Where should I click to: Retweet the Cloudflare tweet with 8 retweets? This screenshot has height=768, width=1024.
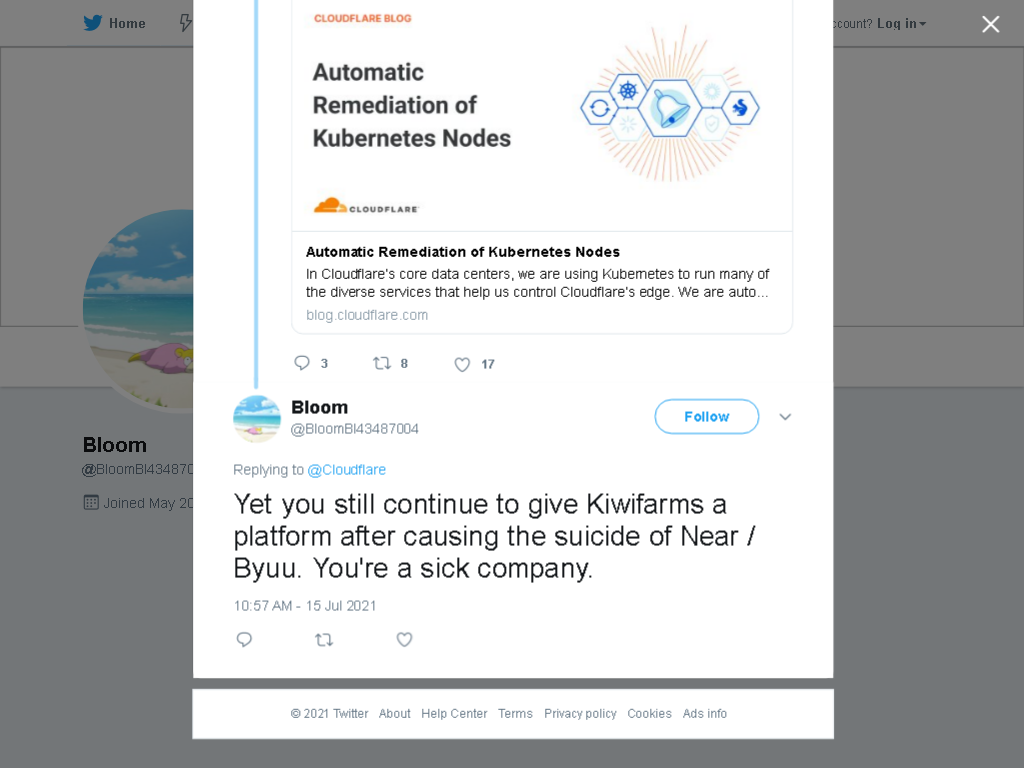(x=390, y=363)
